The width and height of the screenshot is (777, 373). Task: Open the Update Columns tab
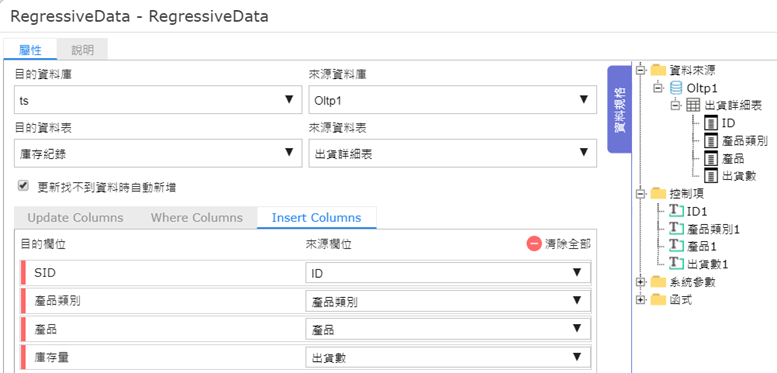coord(75,217)
